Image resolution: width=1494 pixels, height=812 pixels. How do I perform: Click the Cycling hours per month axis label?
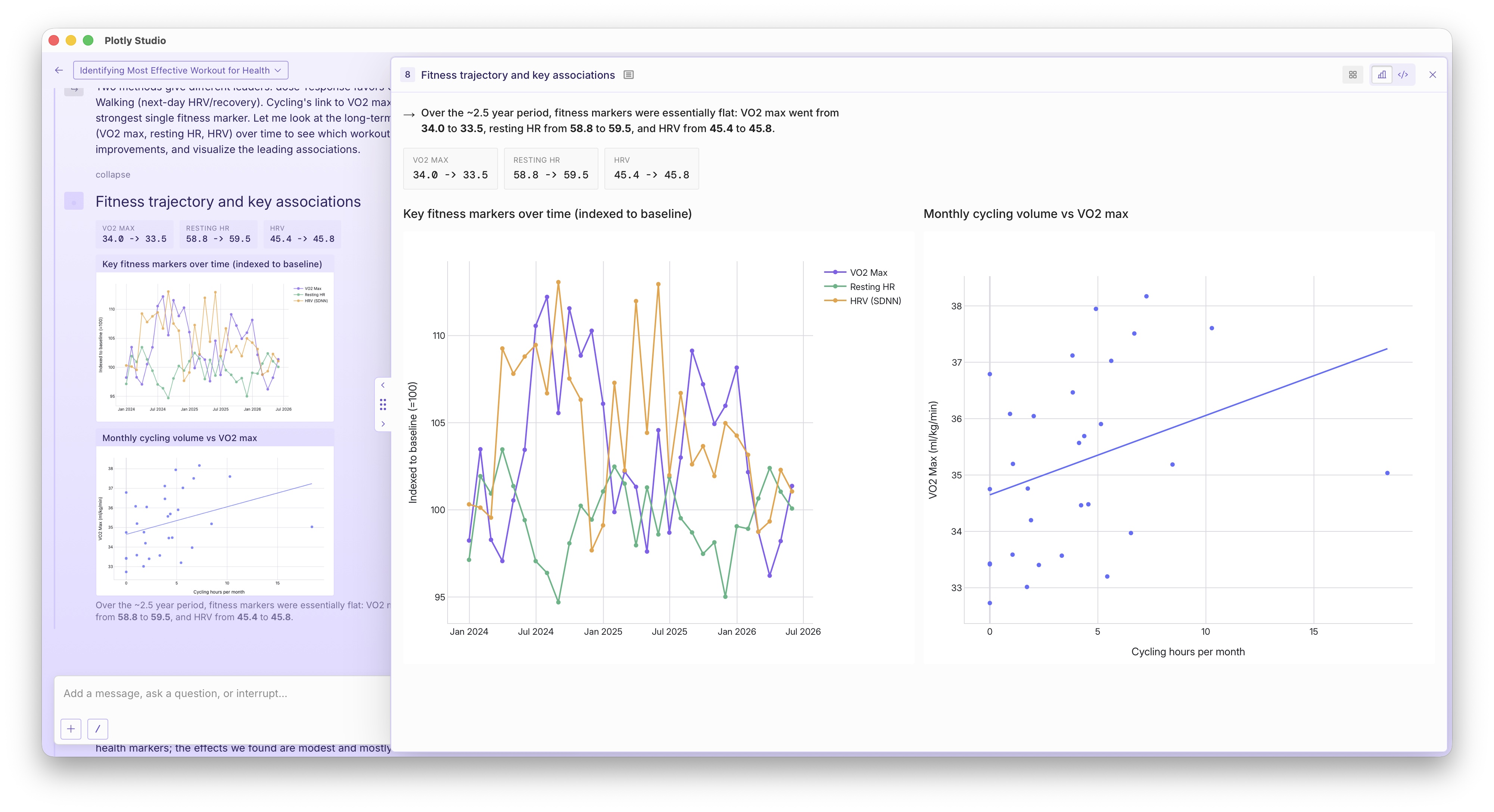click(1188, 652)
